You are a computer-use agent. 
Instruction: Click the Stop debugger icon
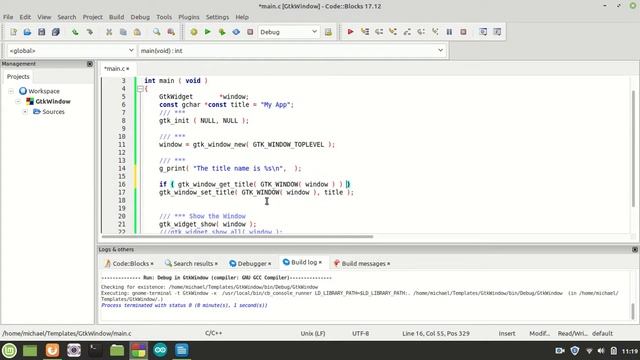click(463, 32)
